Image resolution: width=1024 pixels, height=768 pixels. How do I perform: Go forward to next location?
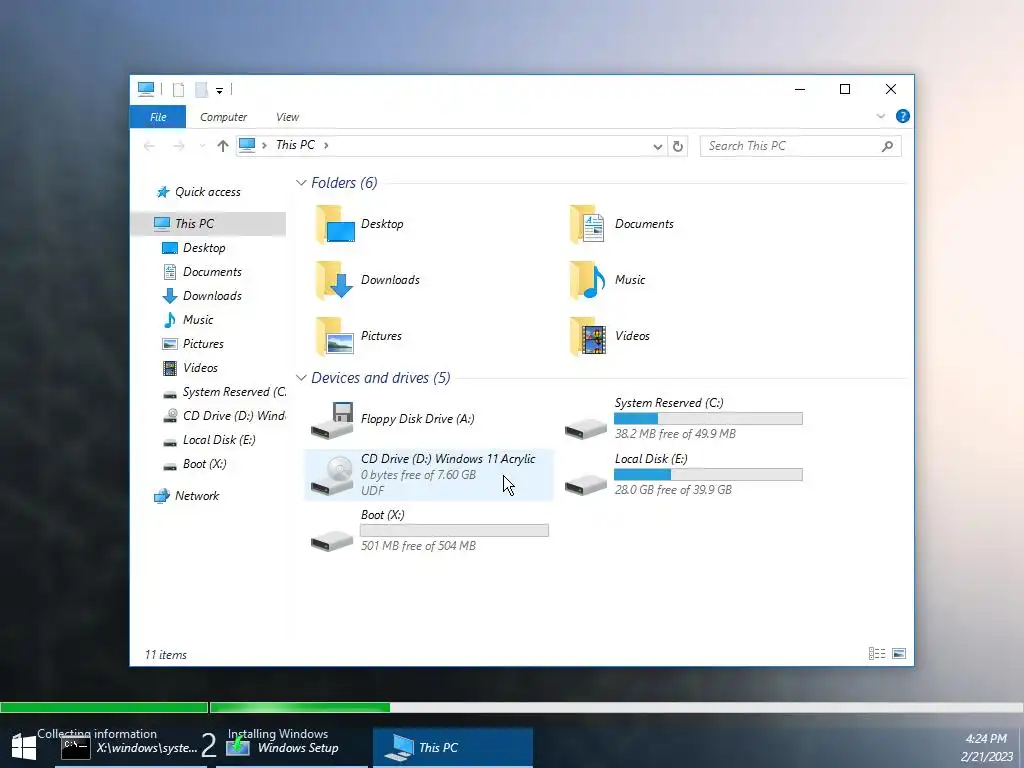tap(178, 146)
